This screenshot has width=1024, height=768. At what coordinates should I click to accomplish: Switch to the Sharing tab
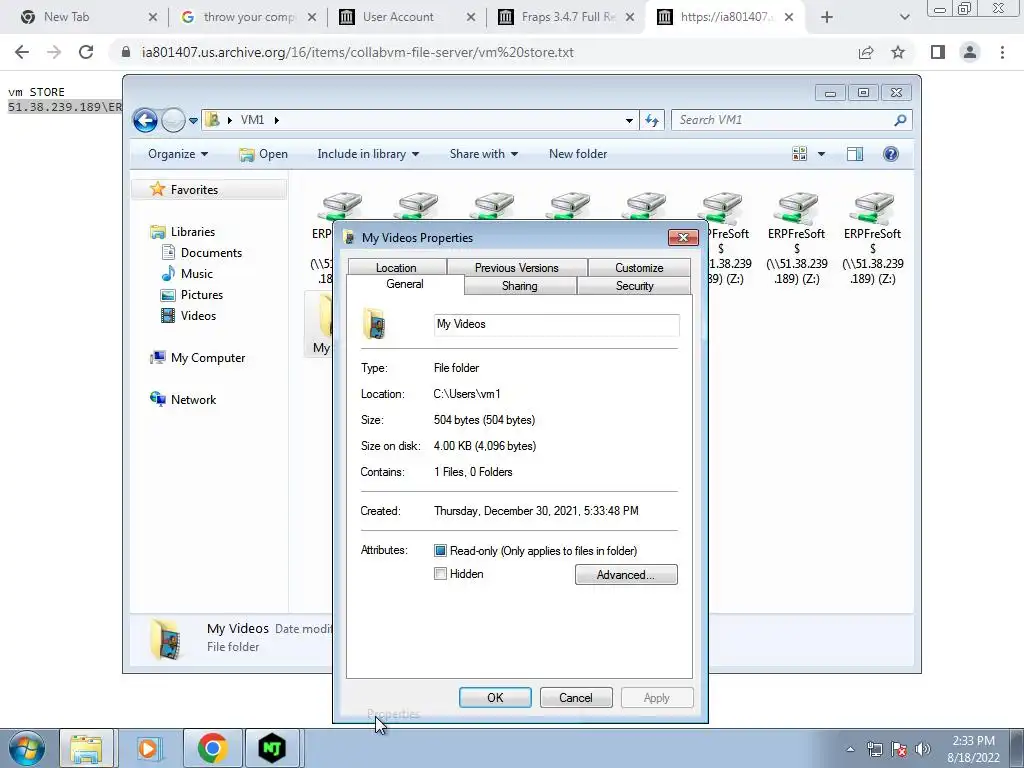coord(520,286)
